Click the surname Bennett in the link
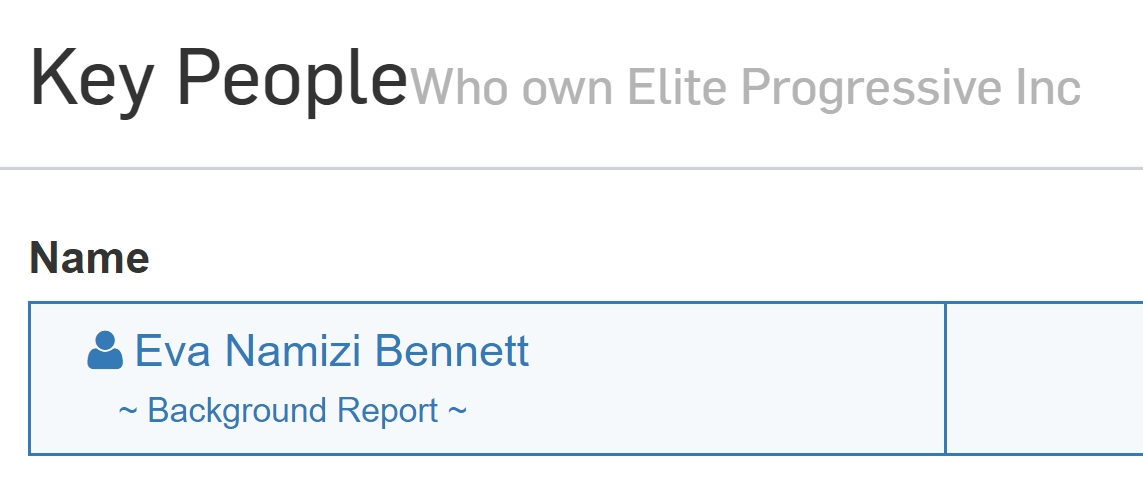This screenshot has height=500, width=1143. click(452, 351)
